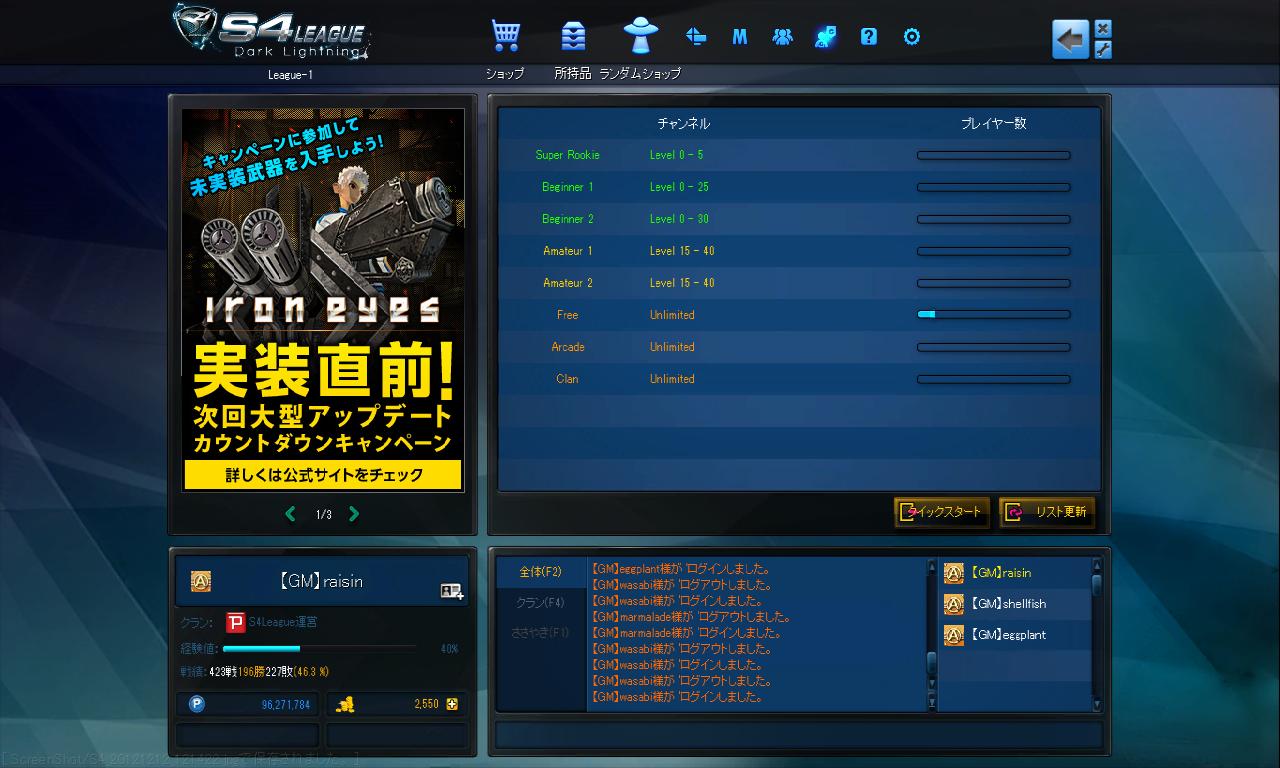The height and width of the screenshot is (768, 1280).
Task: Refresh the channel list with リスト更新
Action: pyautogui.click(x=1047, y=513)
